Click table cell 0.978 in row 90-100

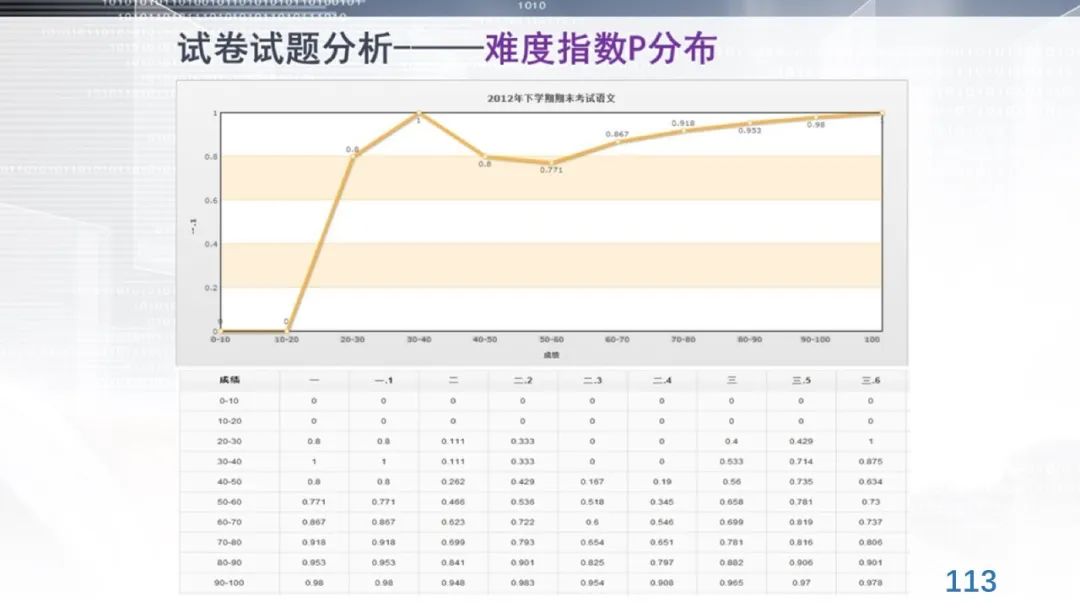871,583
